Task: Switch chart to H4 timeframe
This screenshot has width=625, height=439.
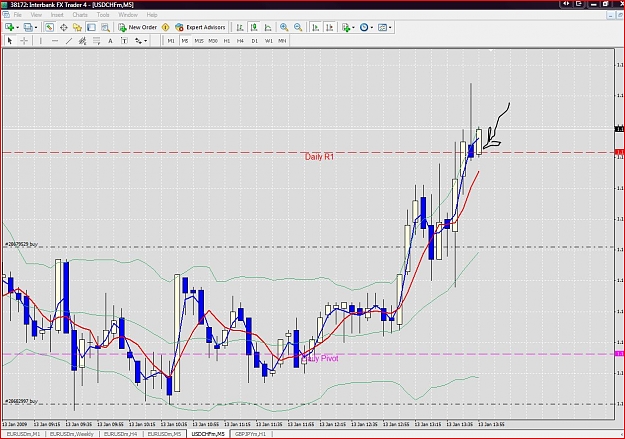Action: click(x=240, y=41)
